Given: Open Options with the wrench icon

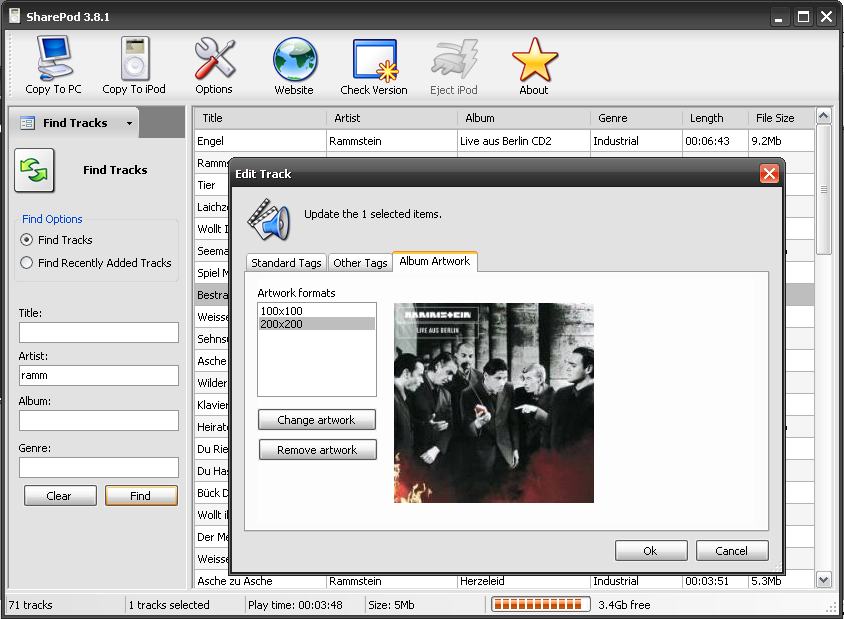Looking at the screenshot, I should point(214,58).
